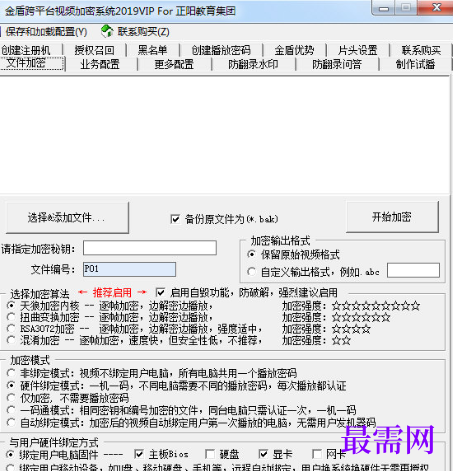Open the 更多配置 tab
Screen dimensions: 453x471
[x=174, y=64]
